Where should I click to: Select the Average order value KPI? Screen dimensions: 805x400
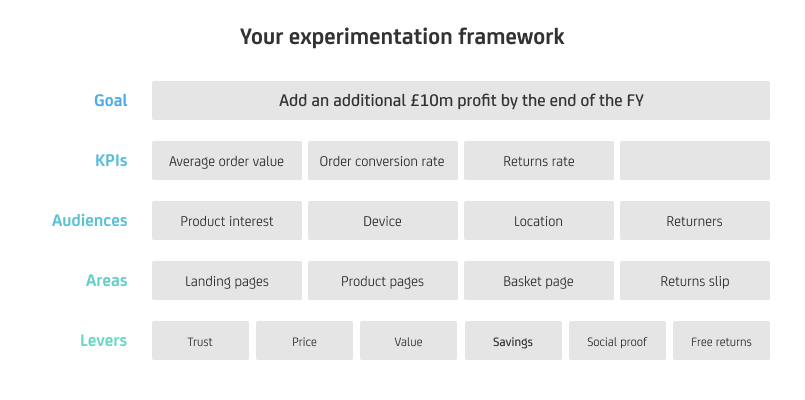pyautogui.click(x=227, y=161)
